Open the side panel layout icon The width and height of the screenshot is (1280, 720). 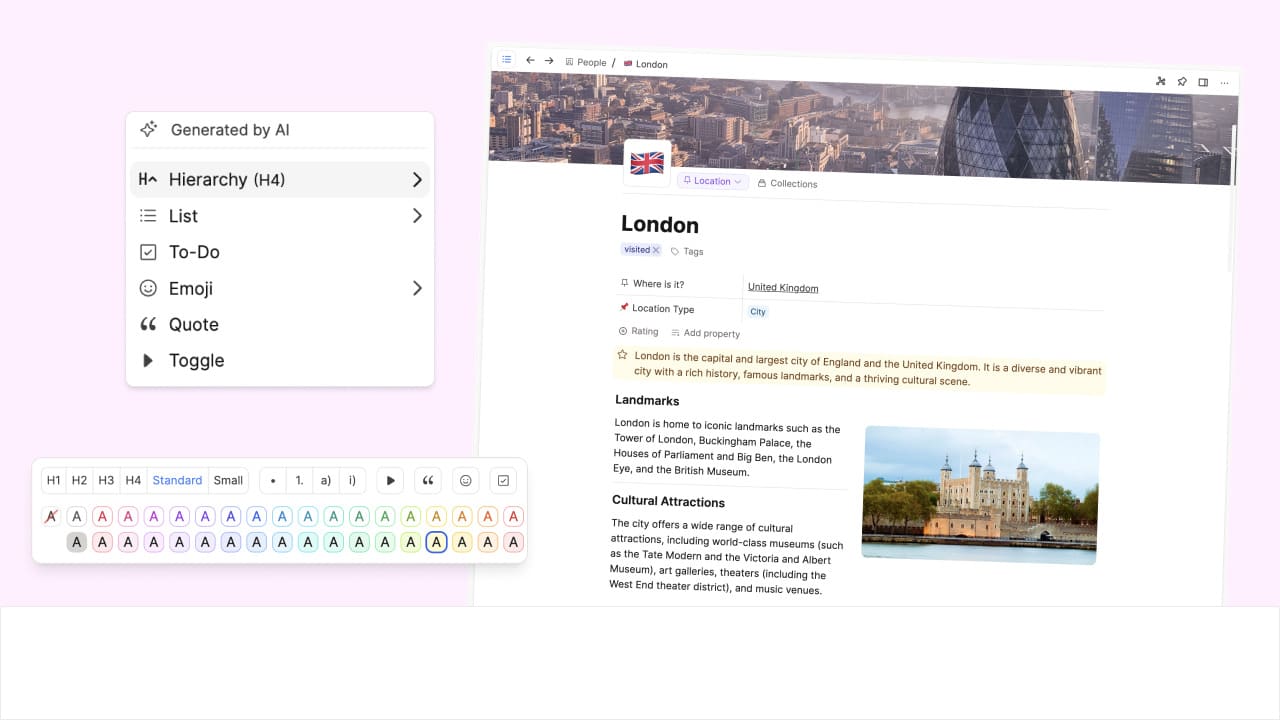(1203, 82)
